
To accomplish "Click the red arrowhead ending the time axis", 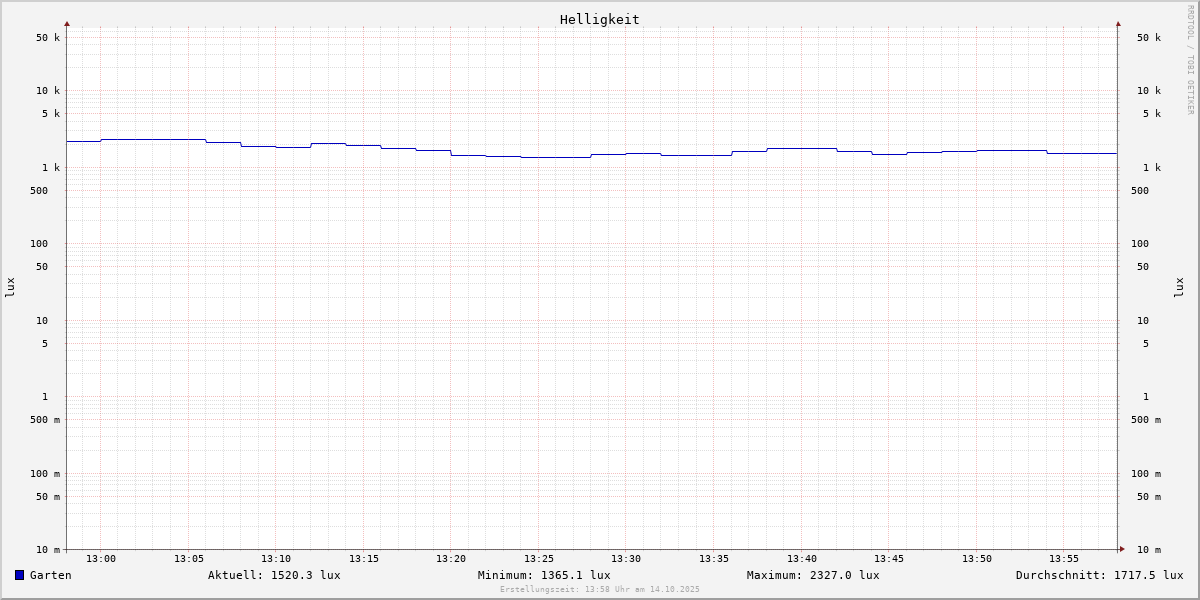I will pos(1122,549).
